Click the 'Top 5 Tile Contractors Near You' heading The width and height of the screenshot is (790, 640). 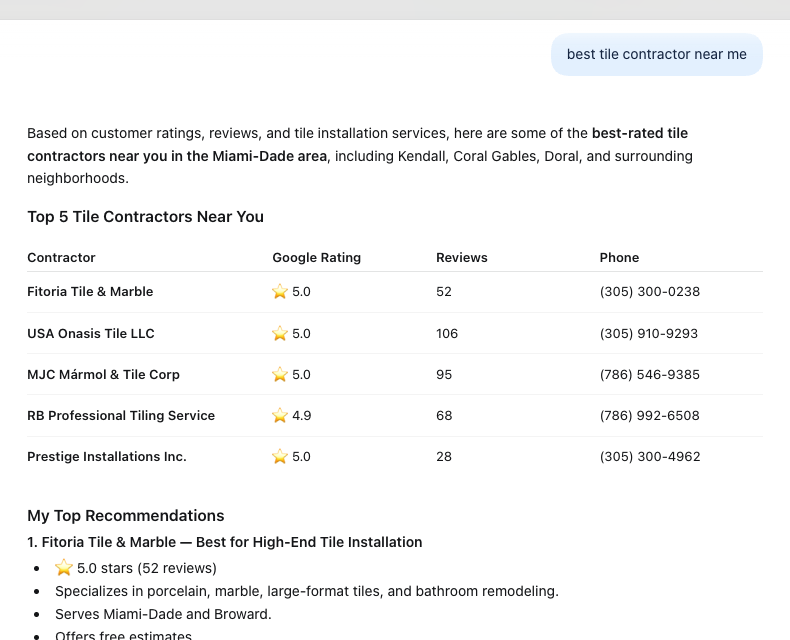(x=145, y=217)
